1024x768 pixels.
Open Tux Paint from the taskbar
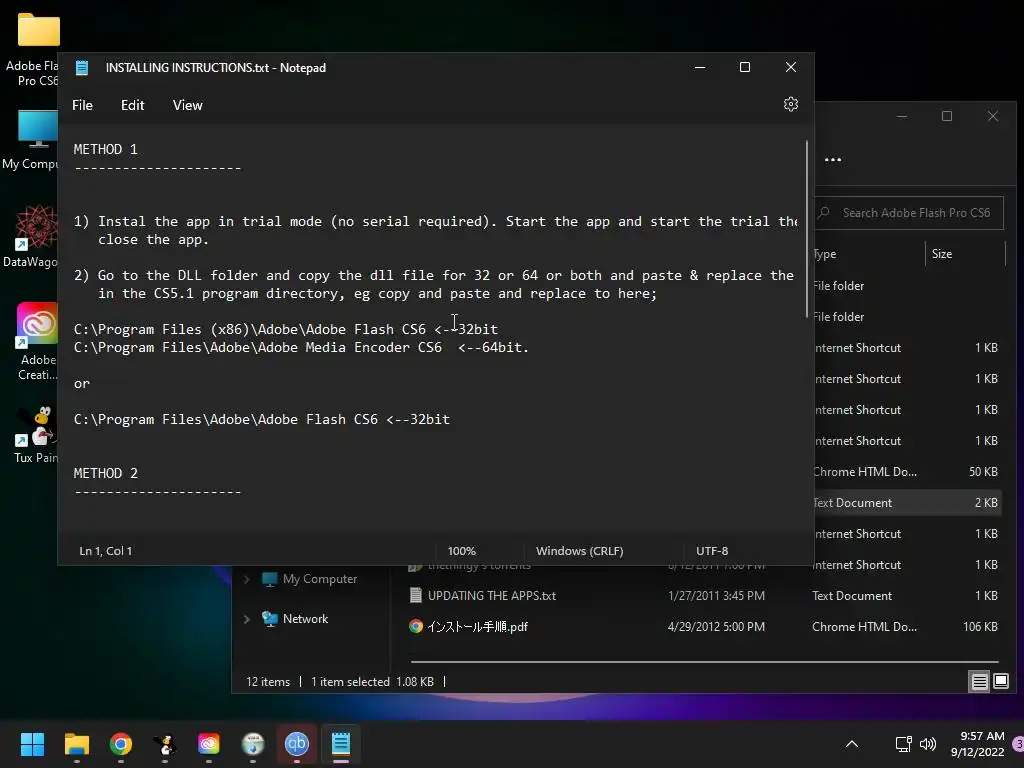(x=165, y=744)
